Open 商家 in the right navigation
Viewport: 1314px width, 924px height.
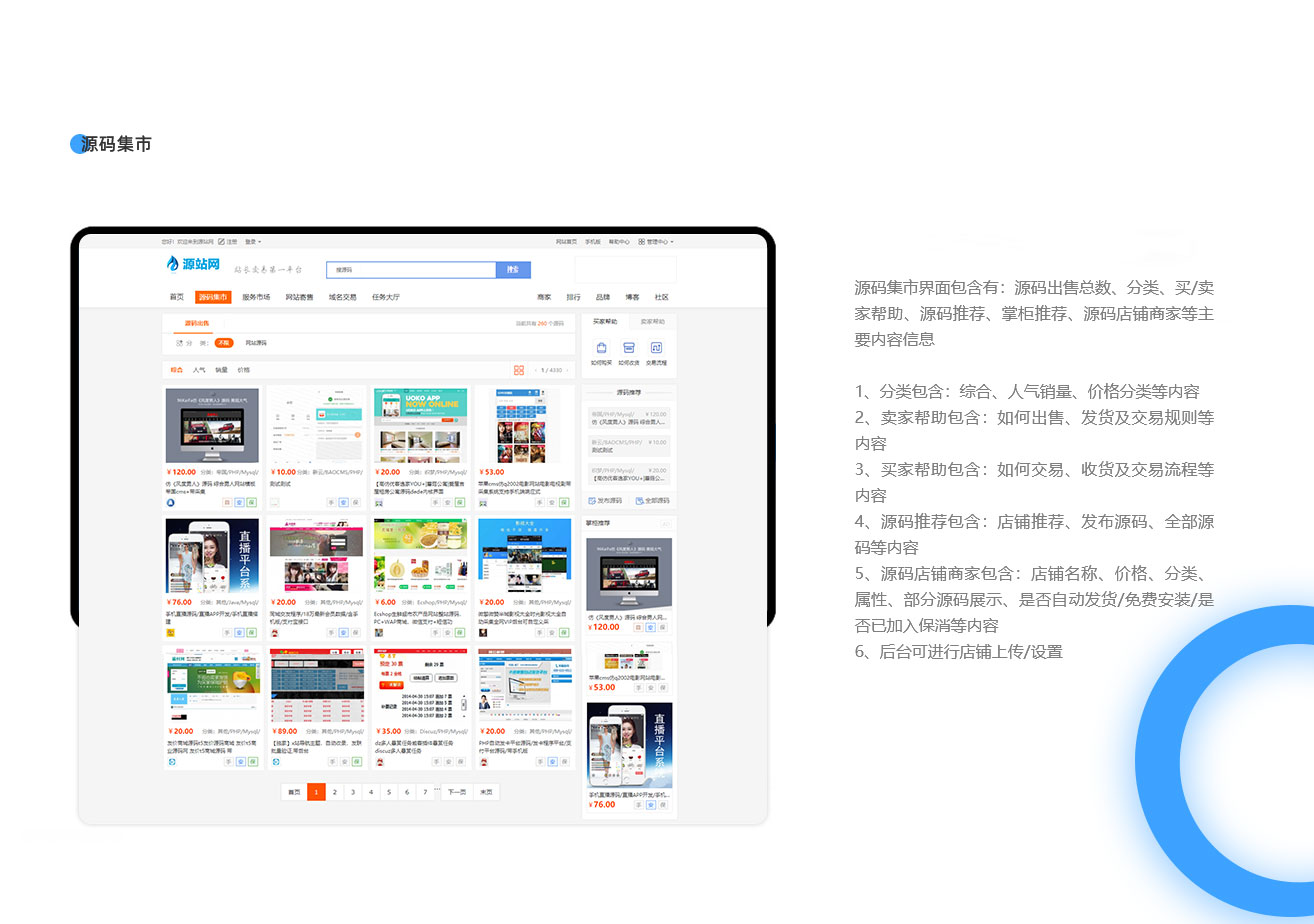[544, 297]
